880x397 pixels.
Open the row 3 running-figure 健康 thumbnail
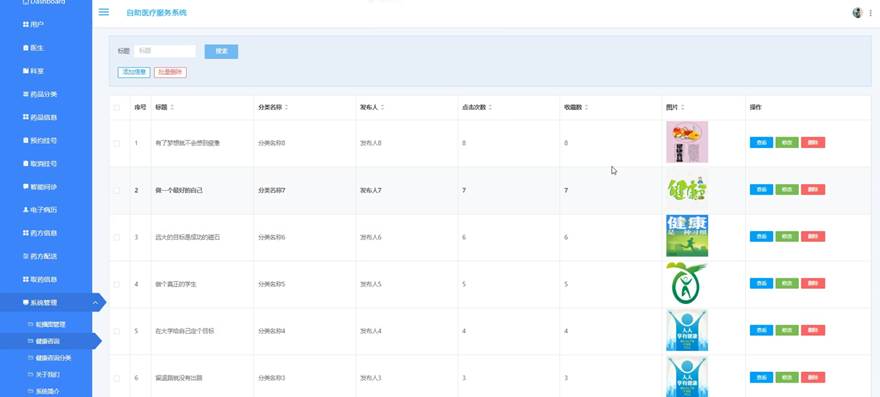(x=687, y=236)
